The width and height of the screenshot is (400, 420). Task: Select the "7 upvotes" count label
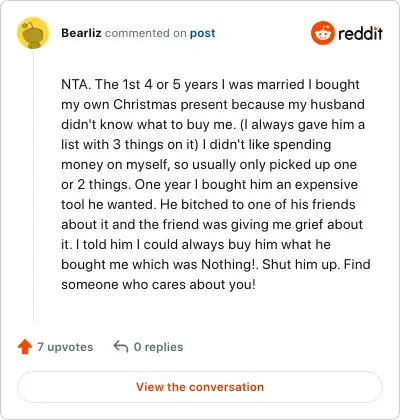pos(65,347)
